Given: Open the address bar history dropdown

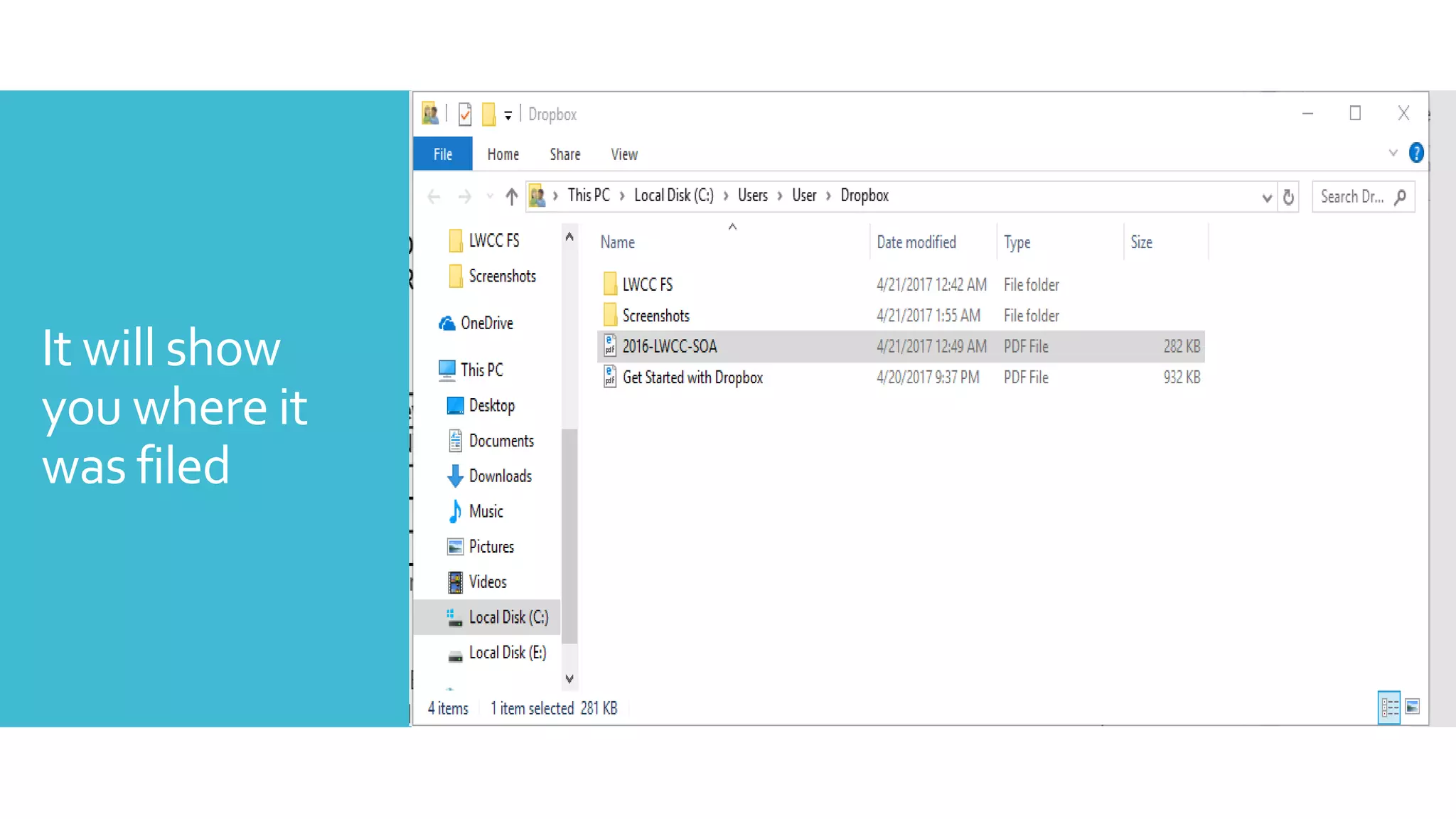Looking at the screenshot, I should pyautogui.click(x=1267, y=198).
